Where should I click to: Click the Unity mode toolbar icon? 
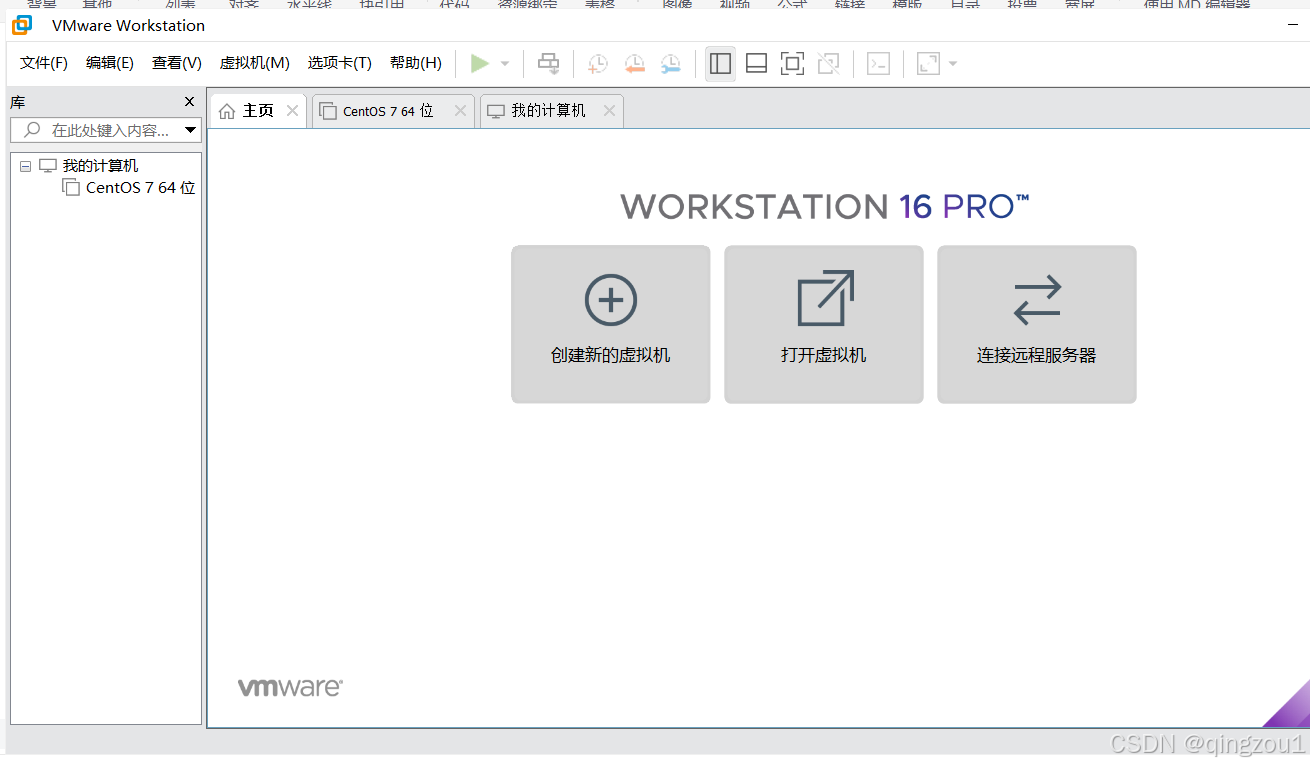[x=828, y=64]
